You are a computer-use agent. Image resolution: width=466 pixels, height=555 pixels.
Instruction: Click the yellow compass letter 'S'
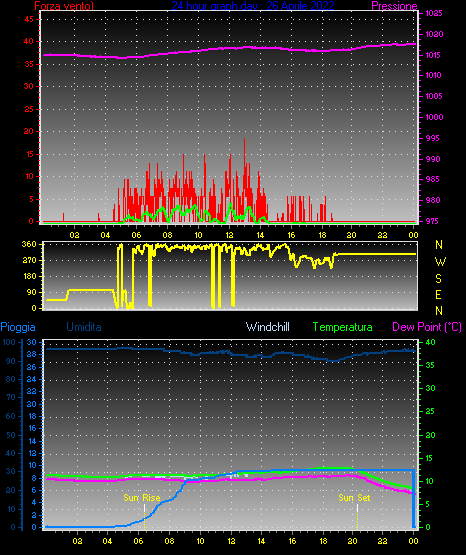coord(438,279)
